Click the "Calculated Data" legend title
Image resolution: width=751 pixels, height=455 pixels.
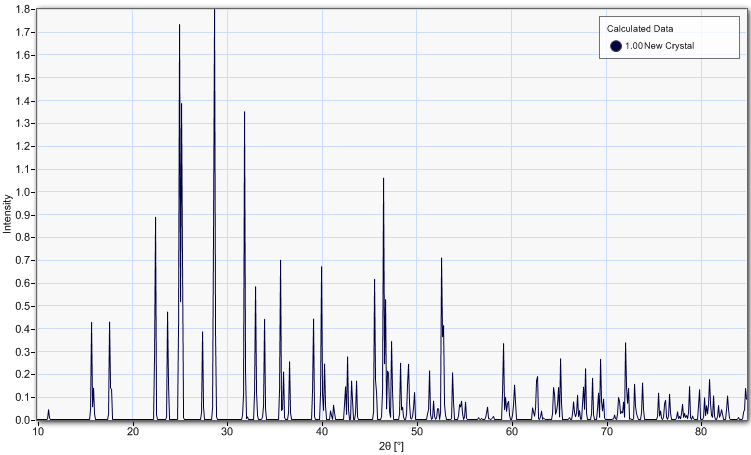(640, 28)
